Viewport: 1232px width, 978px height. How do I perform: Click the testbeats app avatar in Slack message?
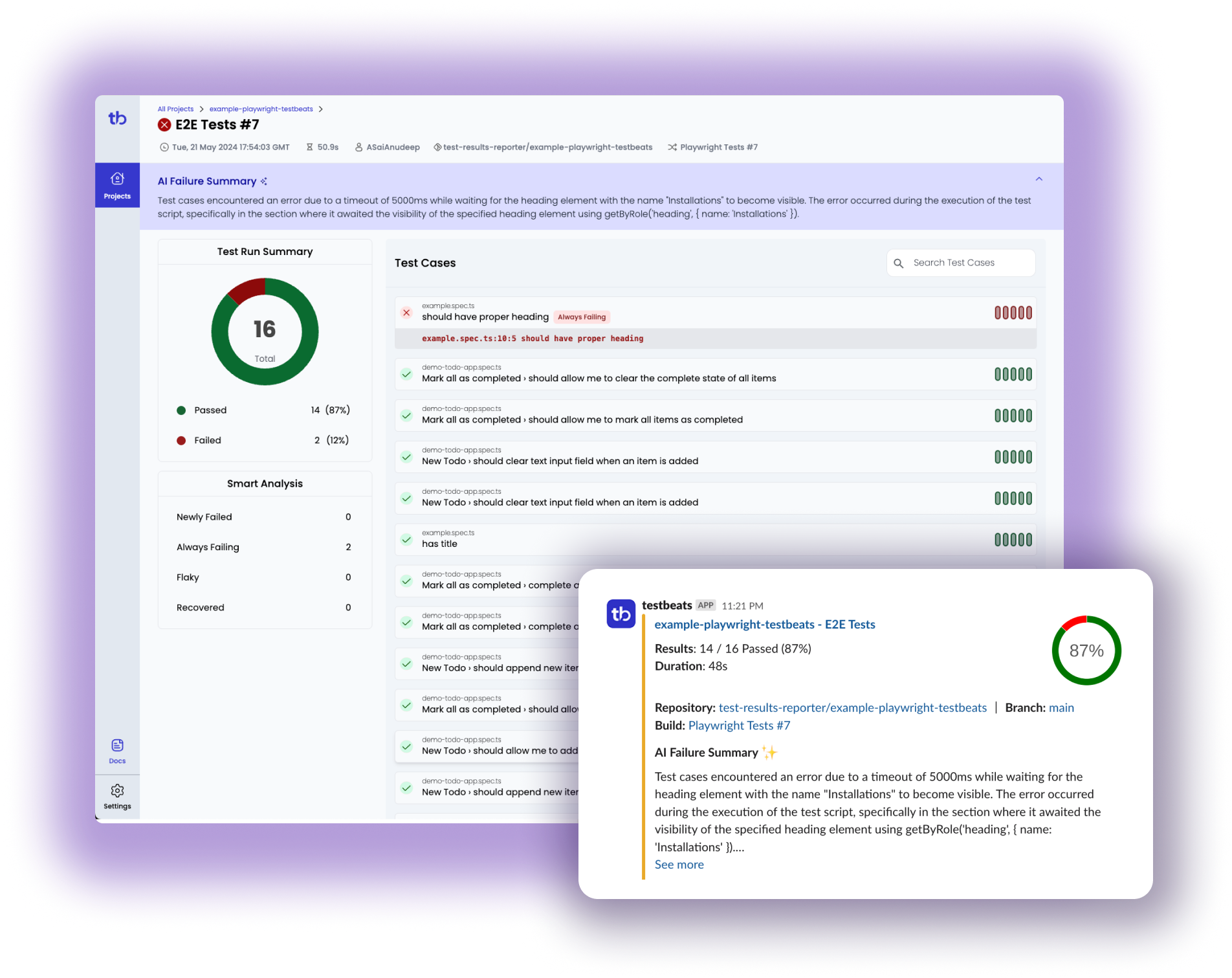pyautogui.click(x=621, y=613)
